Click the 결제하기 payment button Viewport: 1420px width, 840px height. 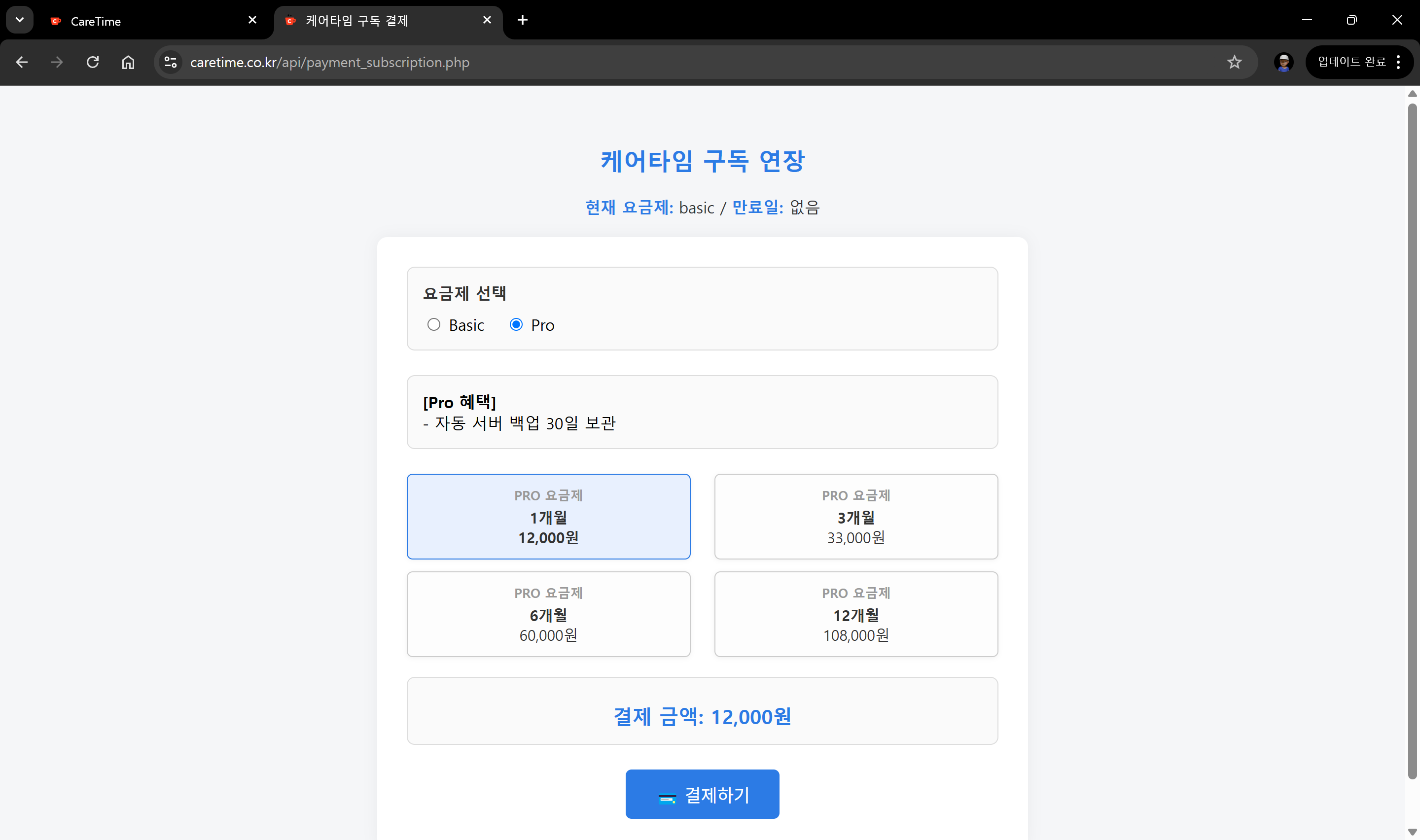click(703, 794)
